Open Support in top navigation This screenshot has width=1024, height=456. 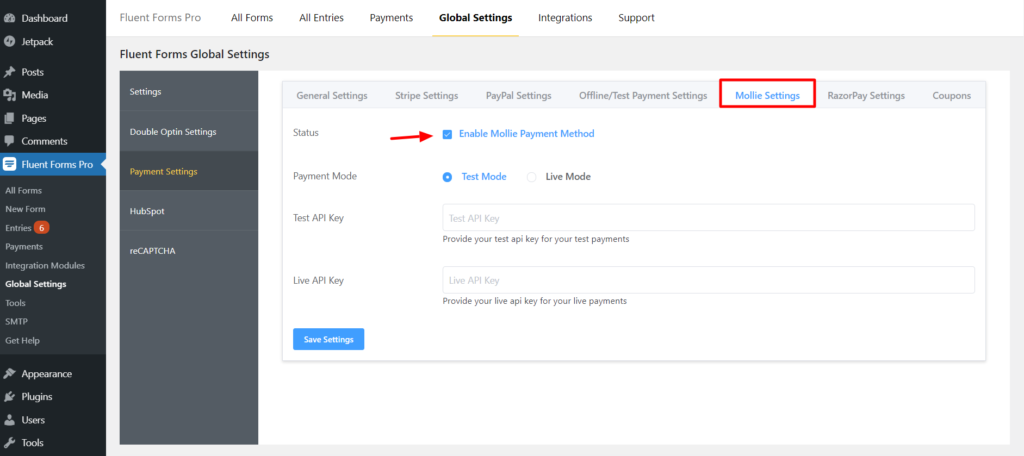(x=636, y=18)
